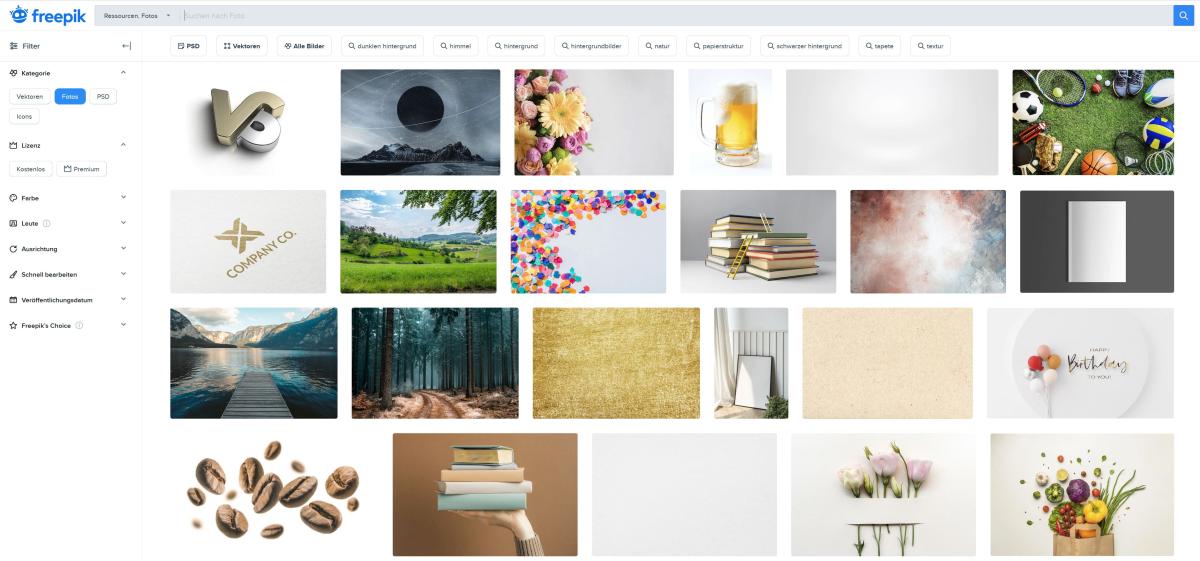Collapse the filter sidebar arrow icon
The image size is (1200, 561).
click(x=127, y=46)
